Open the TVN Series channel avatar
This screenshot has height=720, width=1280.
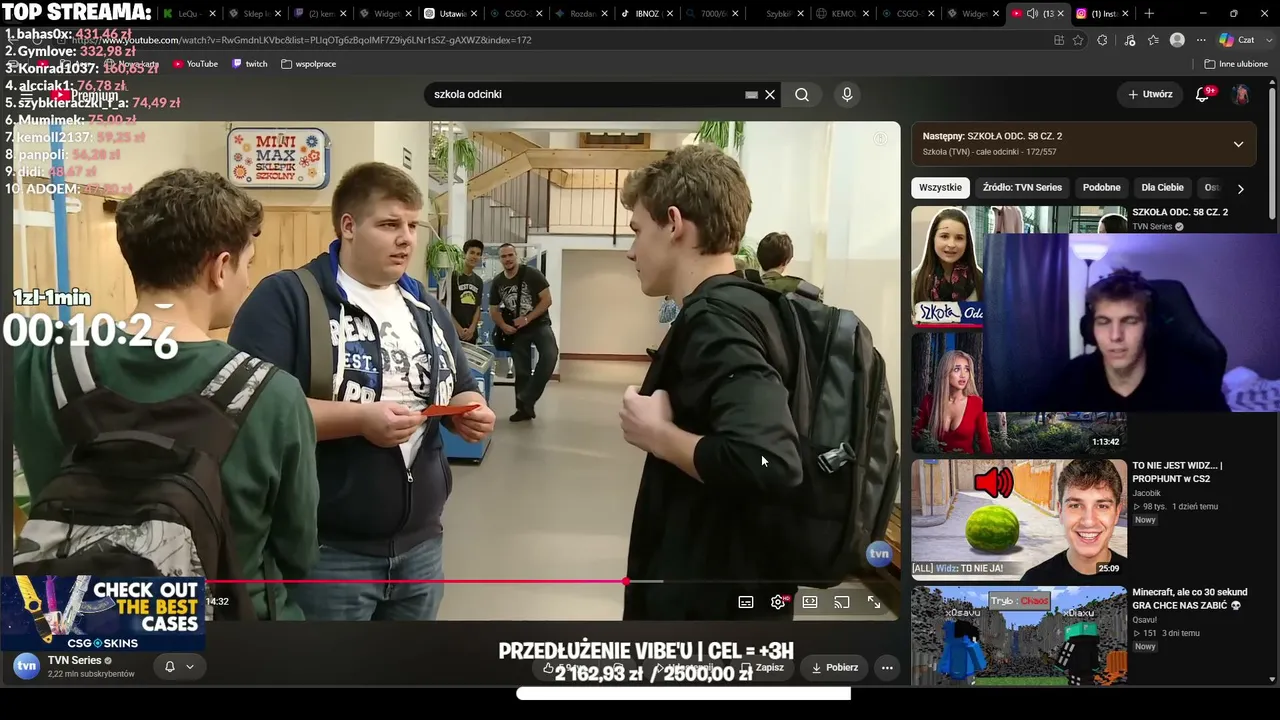(x=26, y=666)
